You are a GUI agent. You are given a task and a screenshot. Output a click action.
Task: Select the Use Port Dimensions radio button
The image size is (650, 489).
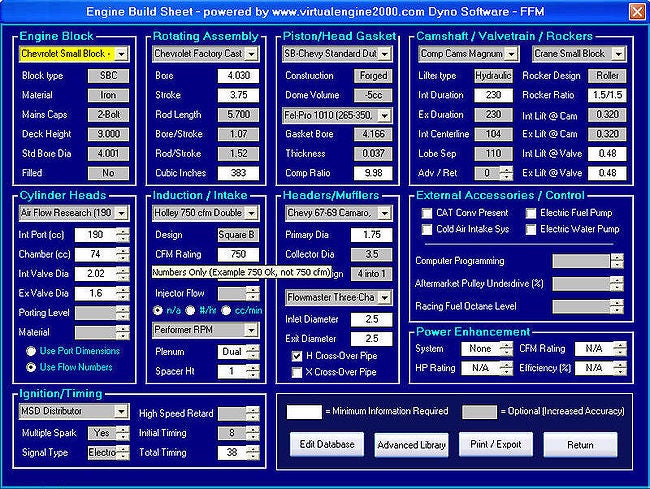[x=31, y=351]
